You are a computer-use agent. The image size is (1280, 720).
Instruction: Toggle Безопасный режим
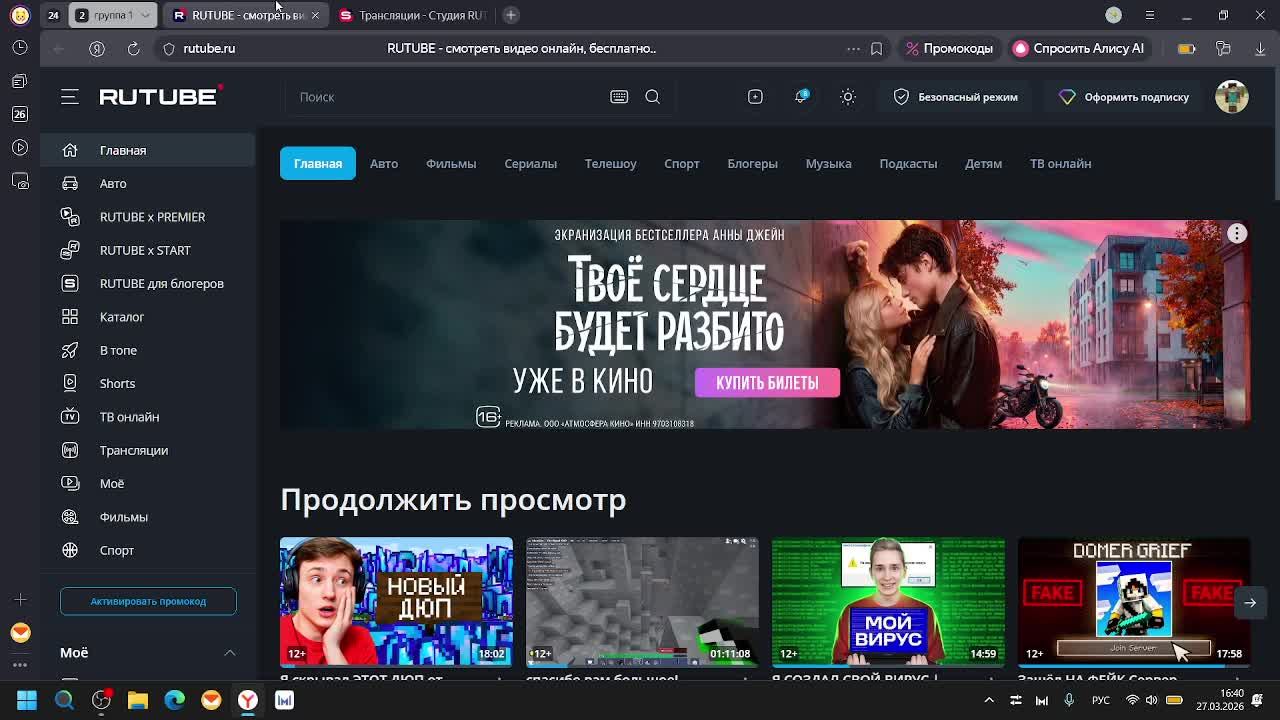(x=955, y=97)
